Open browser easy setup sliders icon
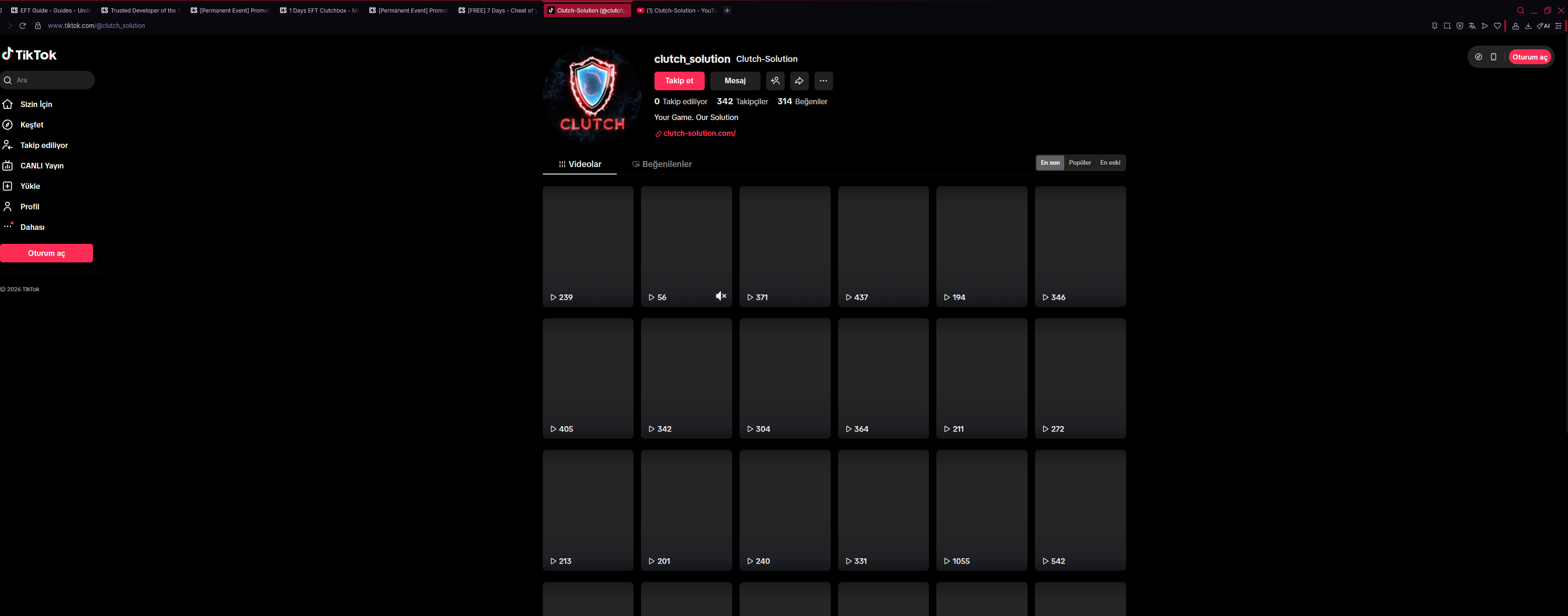This screenshot has height=616, width=1568. pyautogui.click(x=1558, y=26)
